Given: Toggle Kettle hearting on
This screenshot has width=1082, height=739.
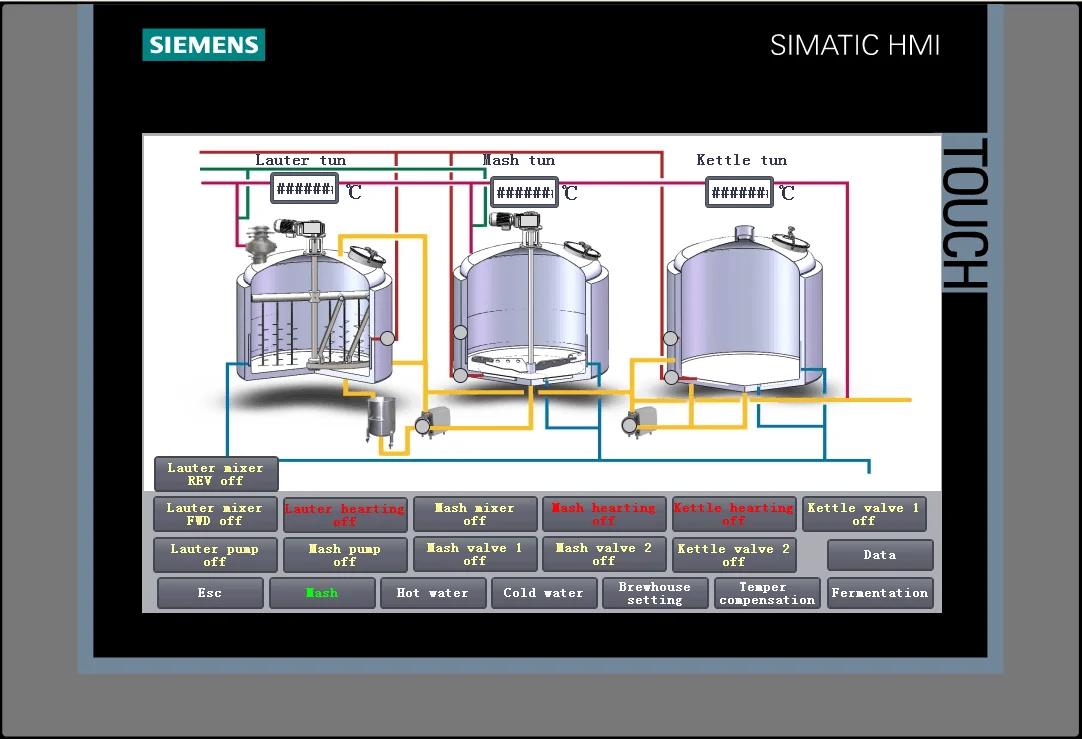Looking at the screenshot, I should pyautogui.click(x=734, y=513).
